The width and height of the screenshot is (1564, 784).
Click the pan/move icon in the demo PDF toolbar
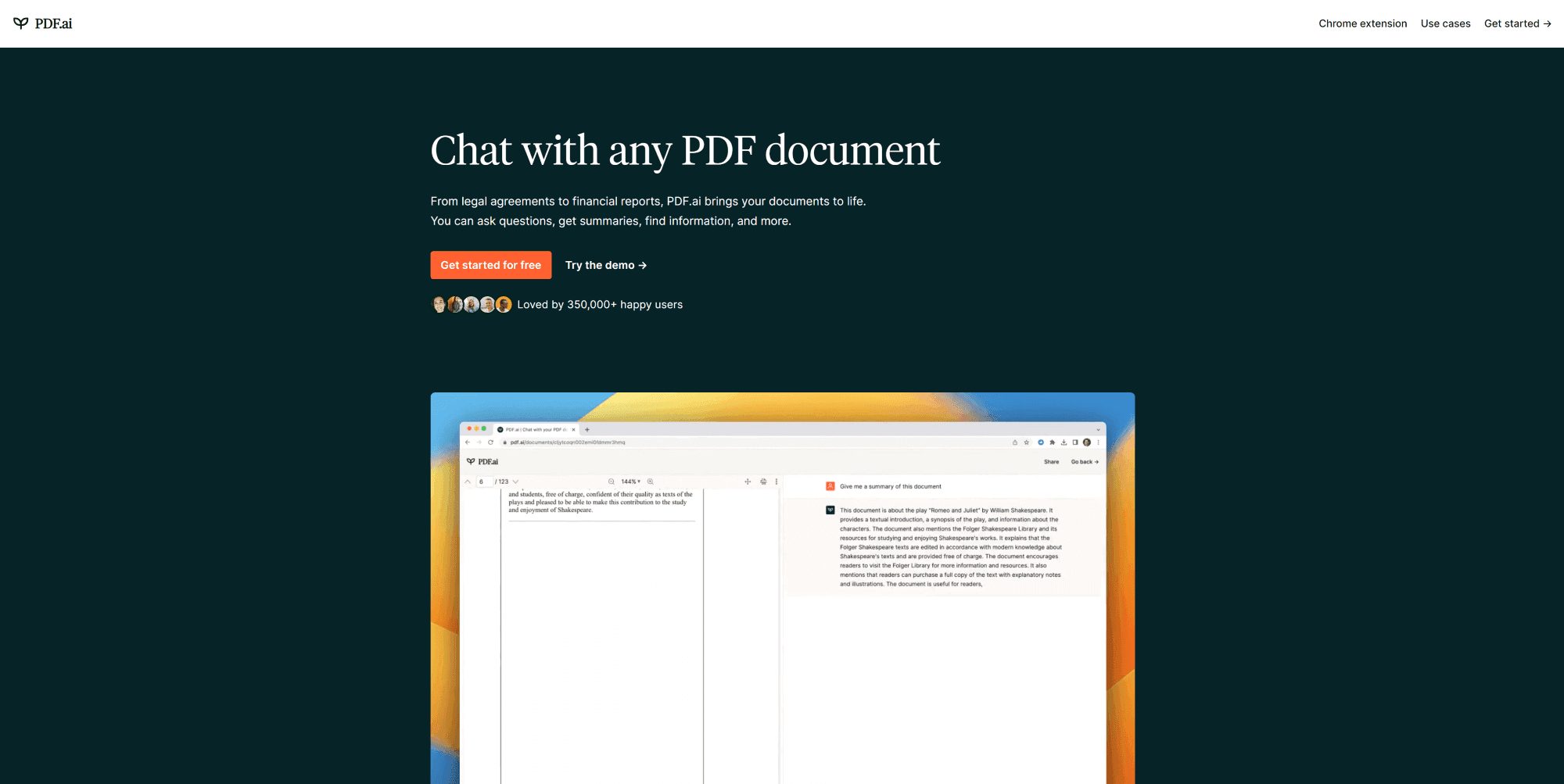click(748, 481)
